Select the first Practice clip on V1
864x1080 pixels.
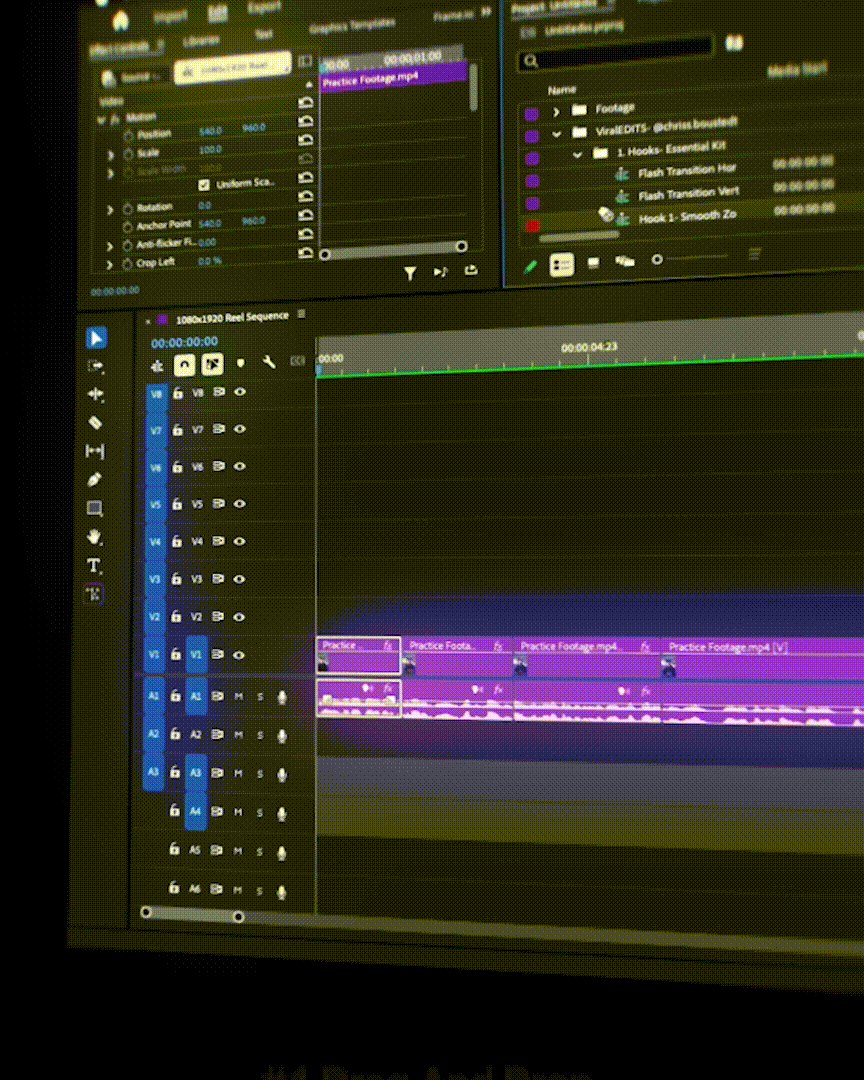[x=358, y=656]
